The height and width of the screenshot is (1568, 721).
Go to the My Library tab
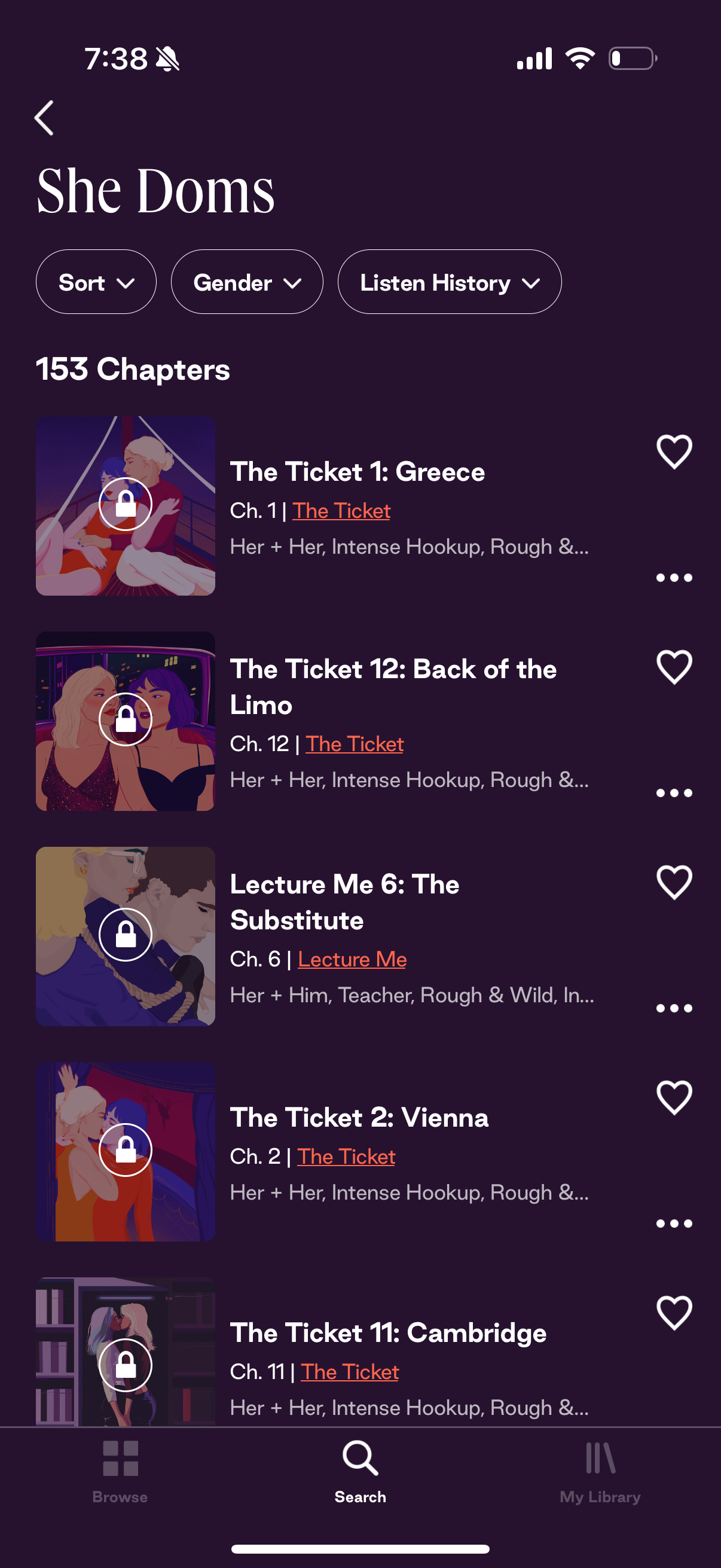pyautogui.click(x=600, y=1471)
